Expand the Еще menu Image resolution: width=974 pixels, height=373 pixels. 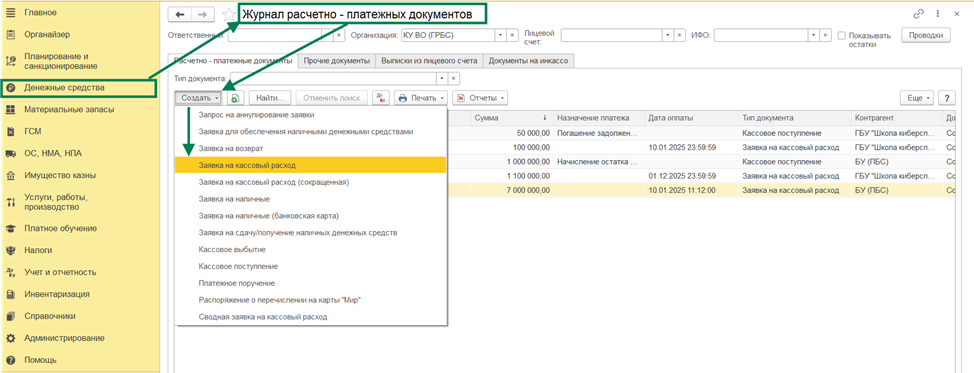point(917,98)
